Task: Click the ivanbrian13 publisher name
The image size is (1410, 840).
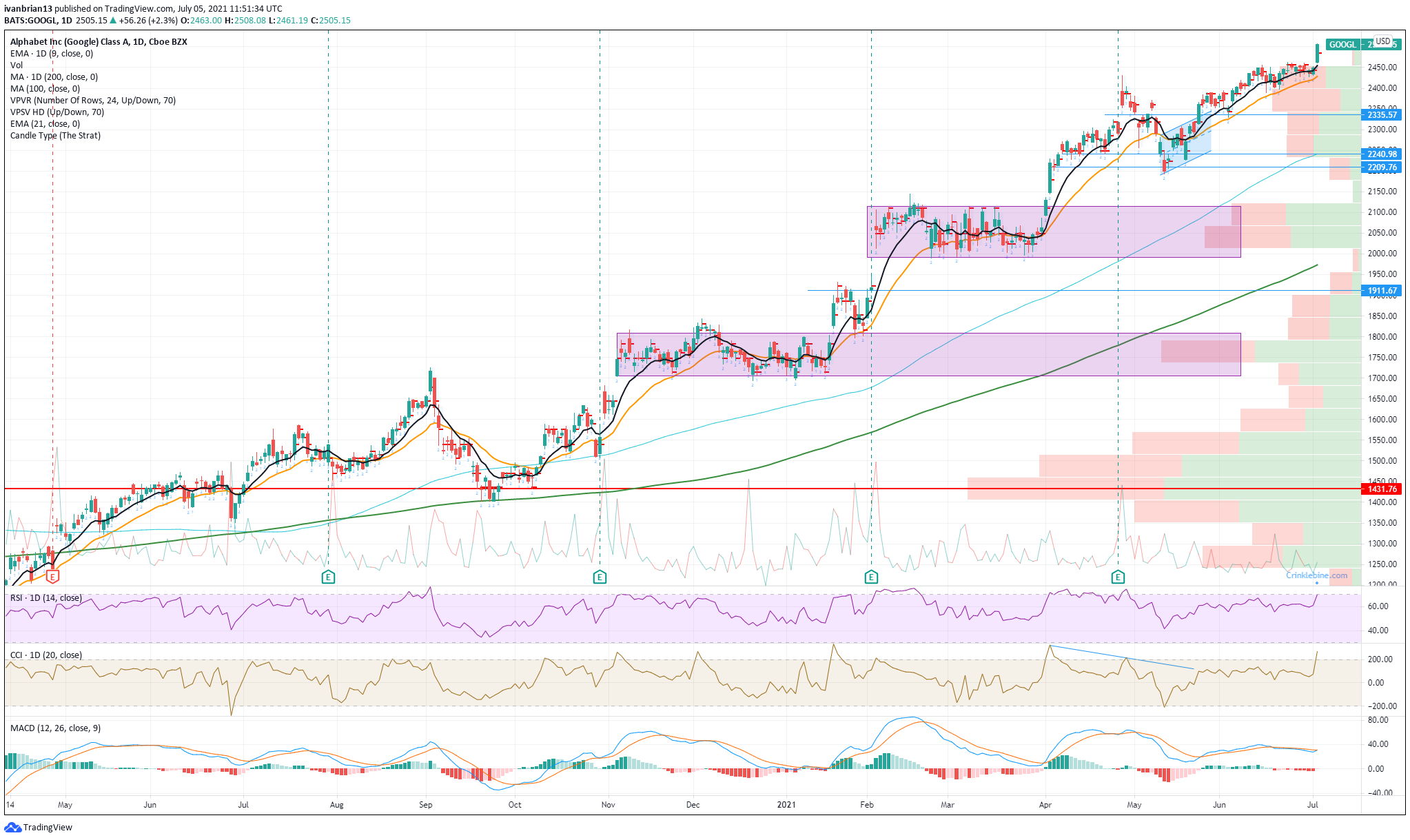Action: tap(28, 9)
